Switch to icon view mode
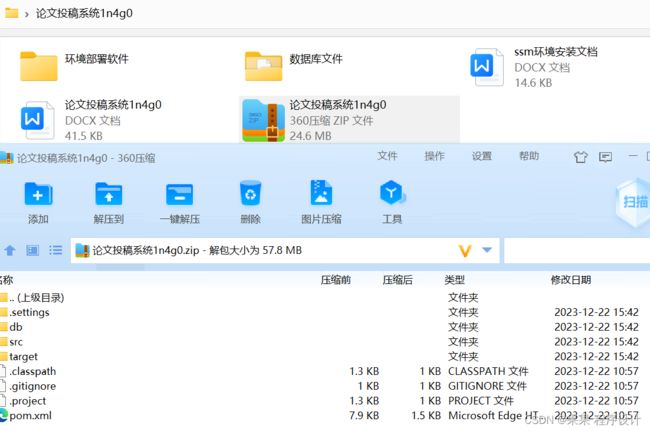Viewport: 650px width, 431px height. coord(32,250)
